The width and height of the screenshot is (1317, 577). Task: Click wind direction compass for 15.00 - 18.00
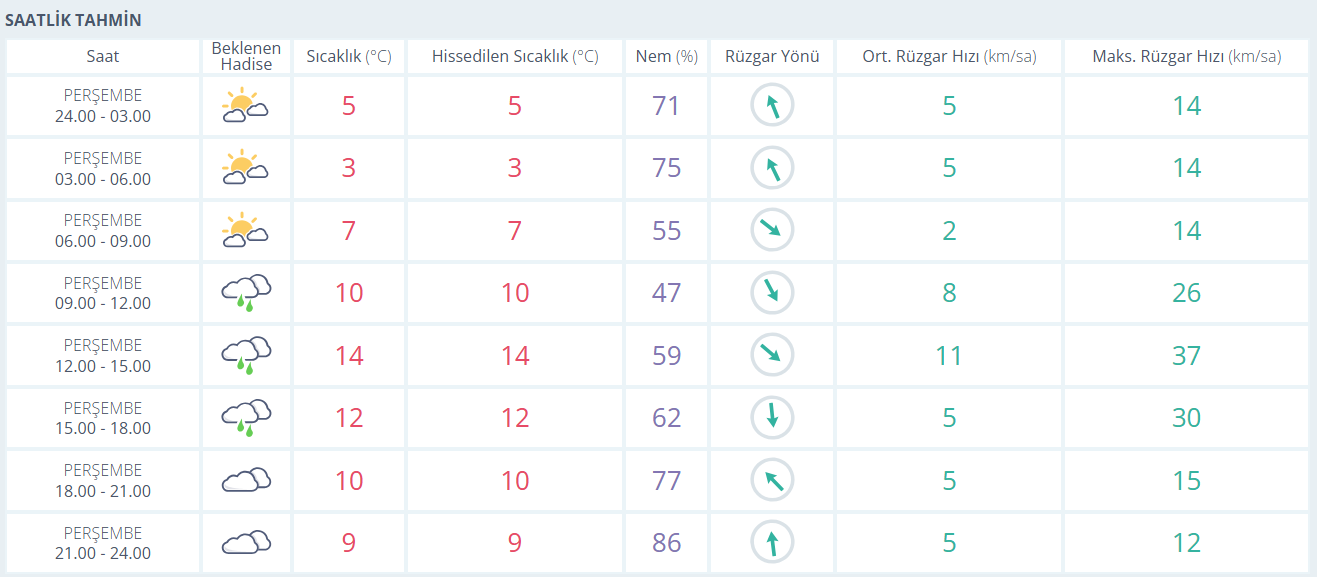[772, 417]
